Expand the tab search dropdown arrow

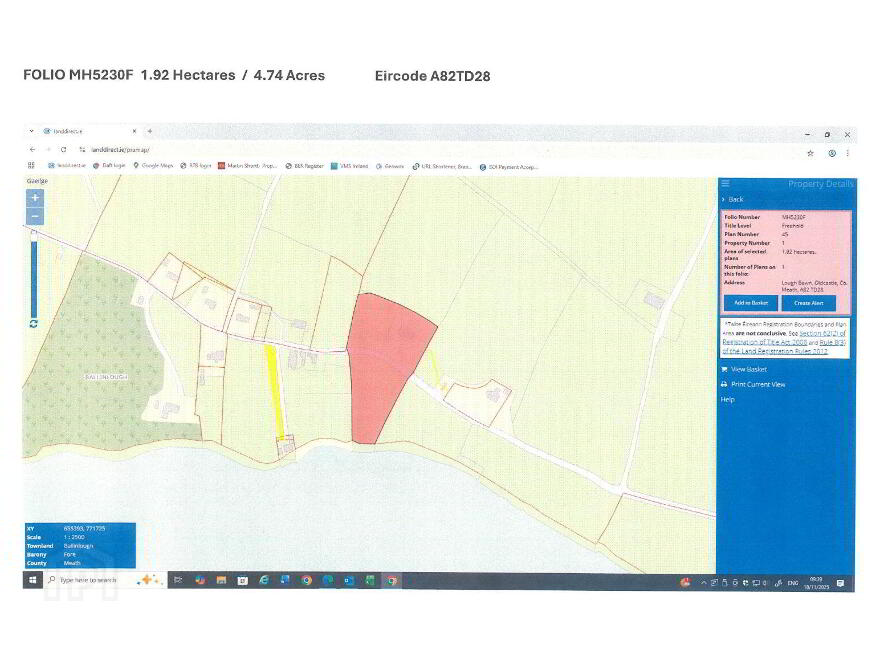point(31,131)
